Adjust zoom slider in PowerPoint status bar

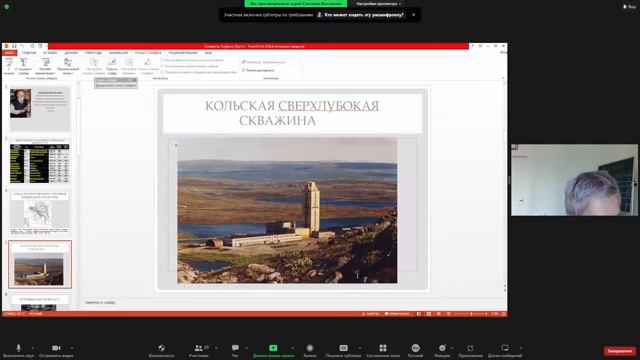pos(471,314)
